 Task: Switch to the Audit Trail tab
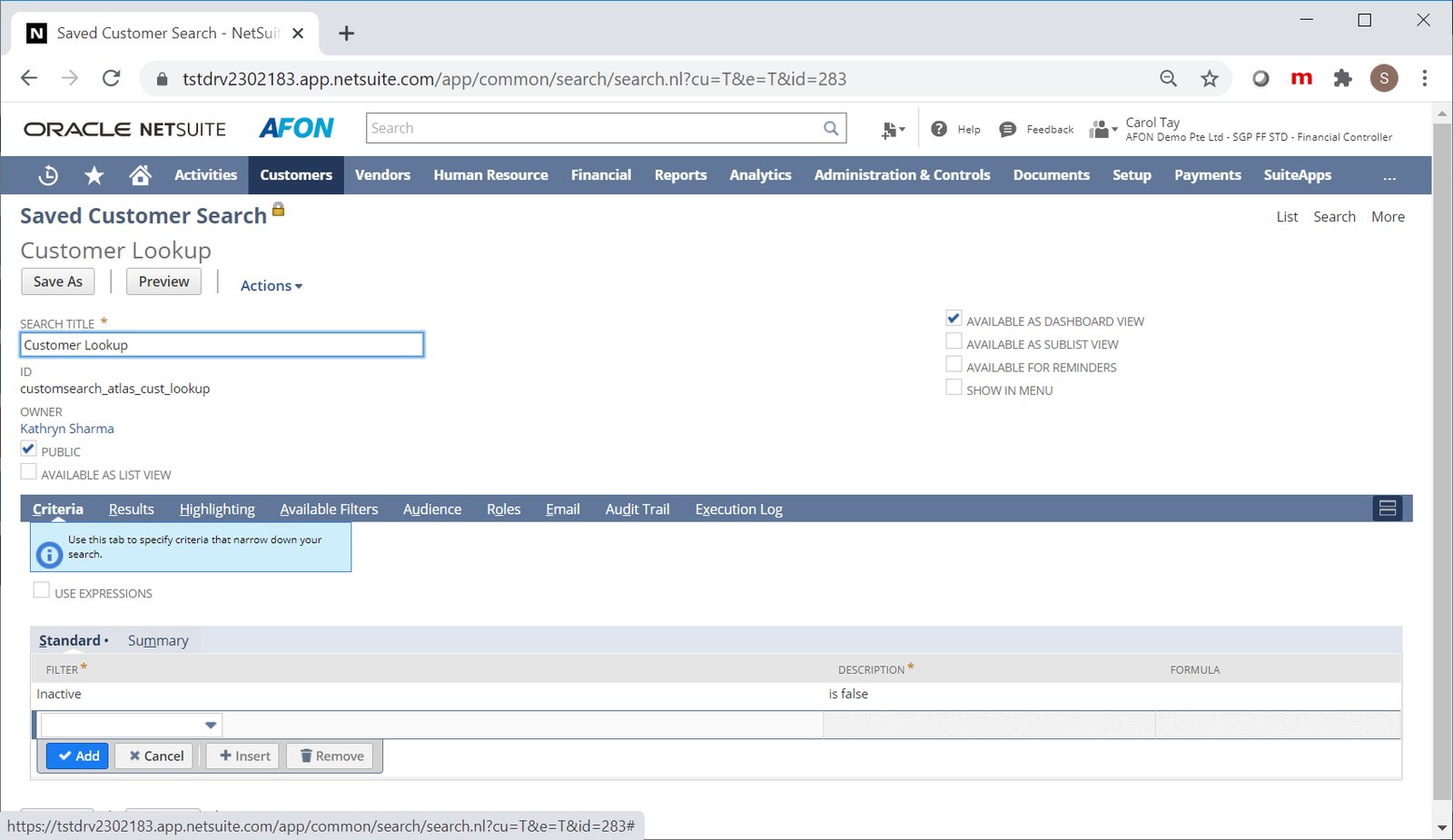click(x=636, y=509)
